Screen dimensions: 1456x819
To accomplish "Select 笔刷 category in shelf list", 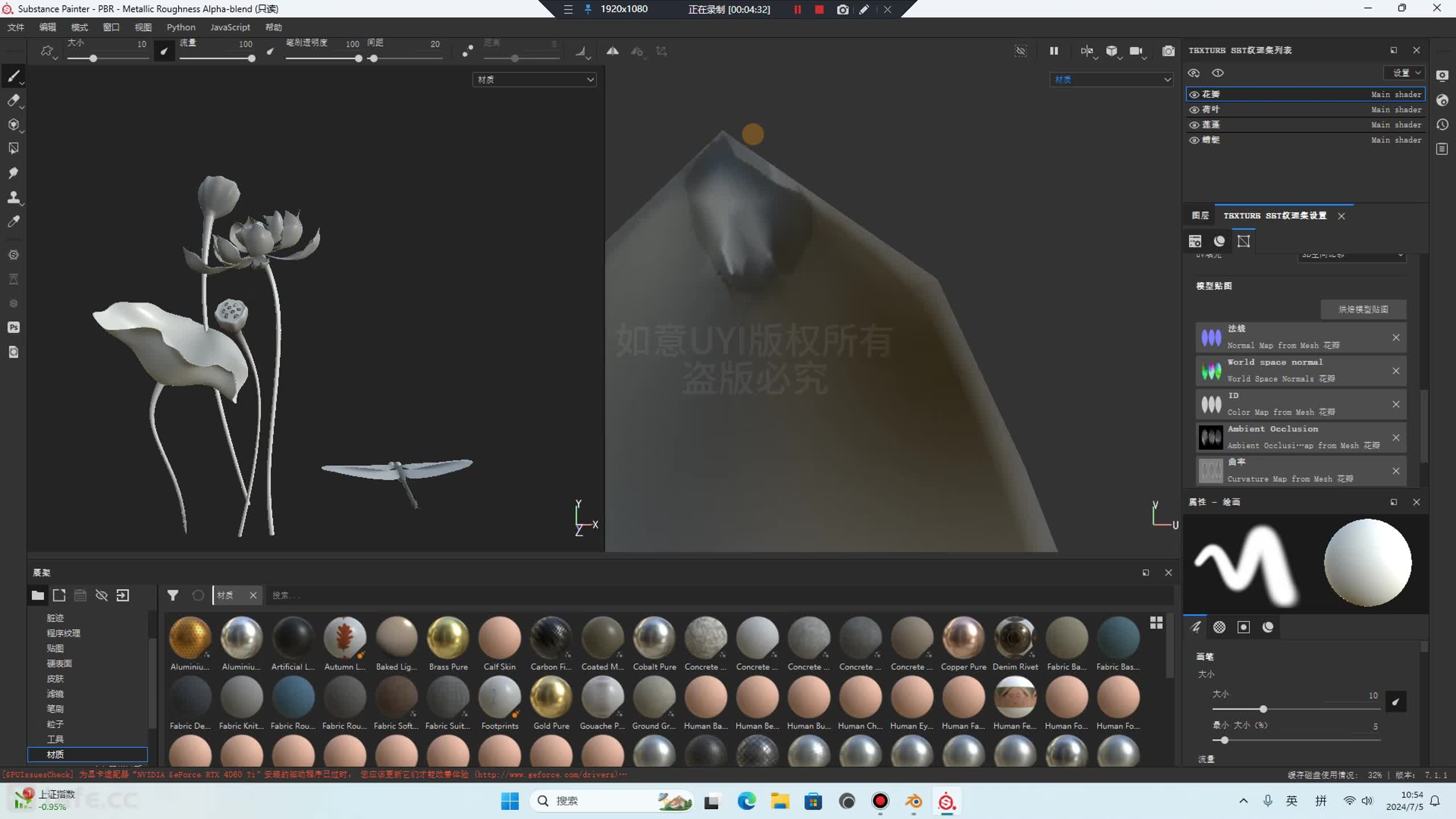I will click(55, 709).
